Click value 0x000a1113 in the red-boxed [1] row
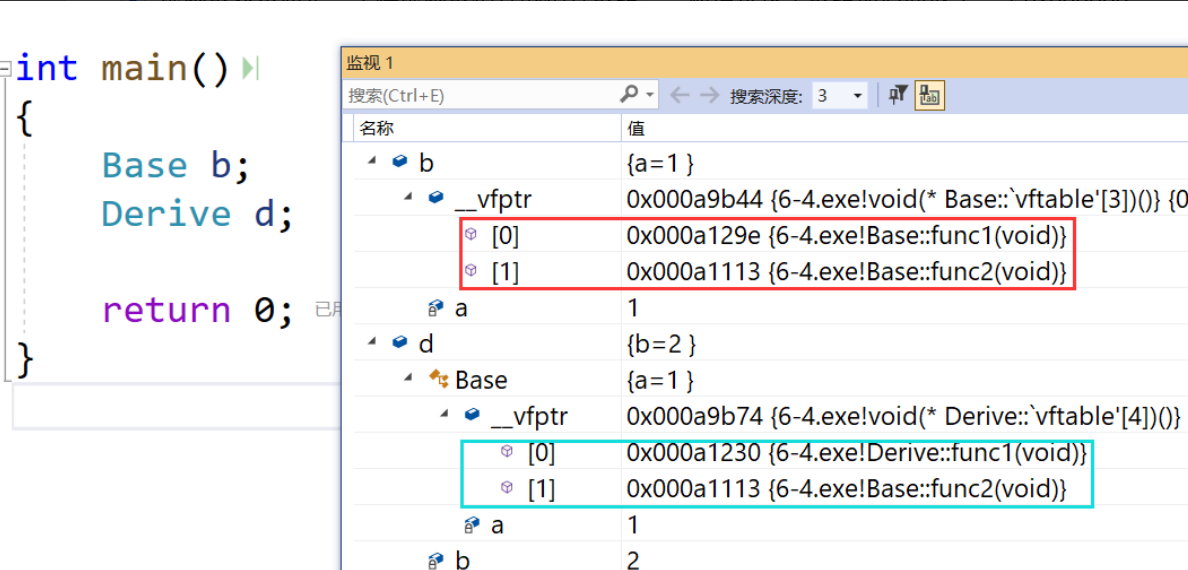The image size is (1188, 570). point(846,271)
